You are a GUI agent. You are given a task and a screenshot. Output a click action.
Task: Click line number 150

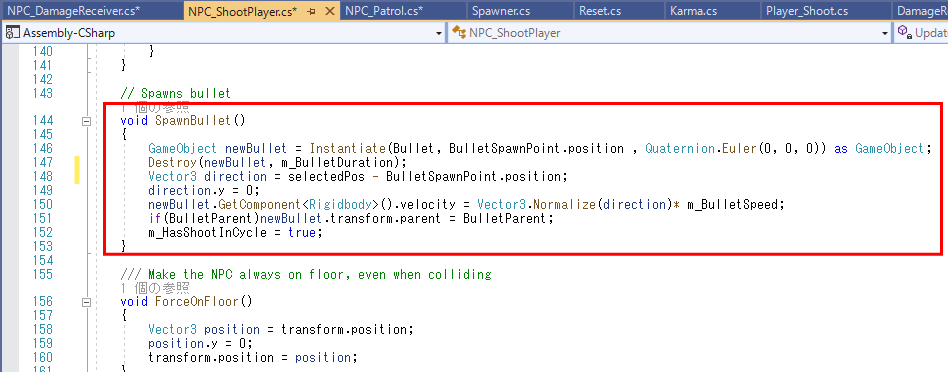[x=44, y=204]
